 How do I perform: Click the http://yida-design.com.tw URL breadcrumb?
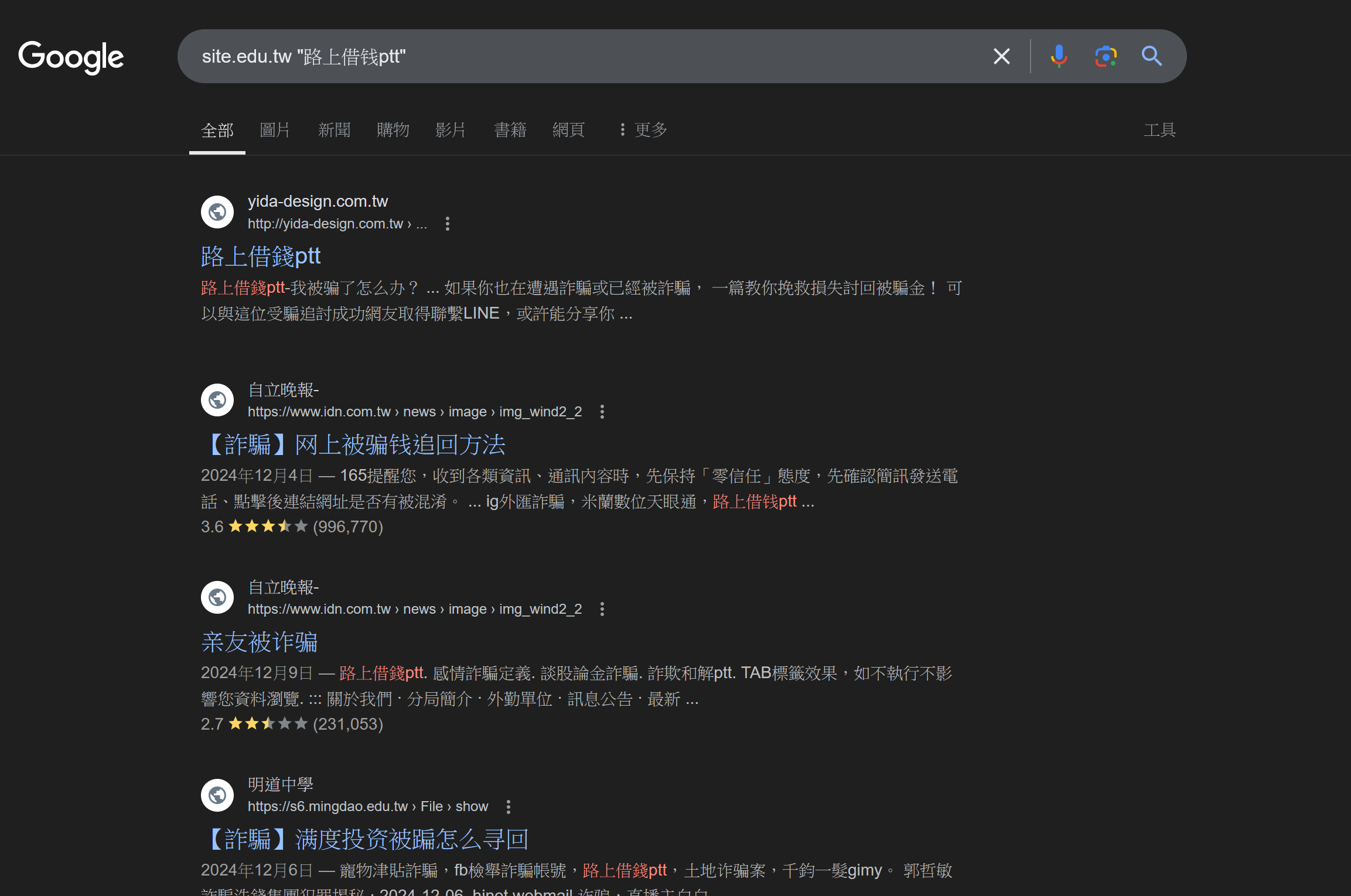pos(337,224)
